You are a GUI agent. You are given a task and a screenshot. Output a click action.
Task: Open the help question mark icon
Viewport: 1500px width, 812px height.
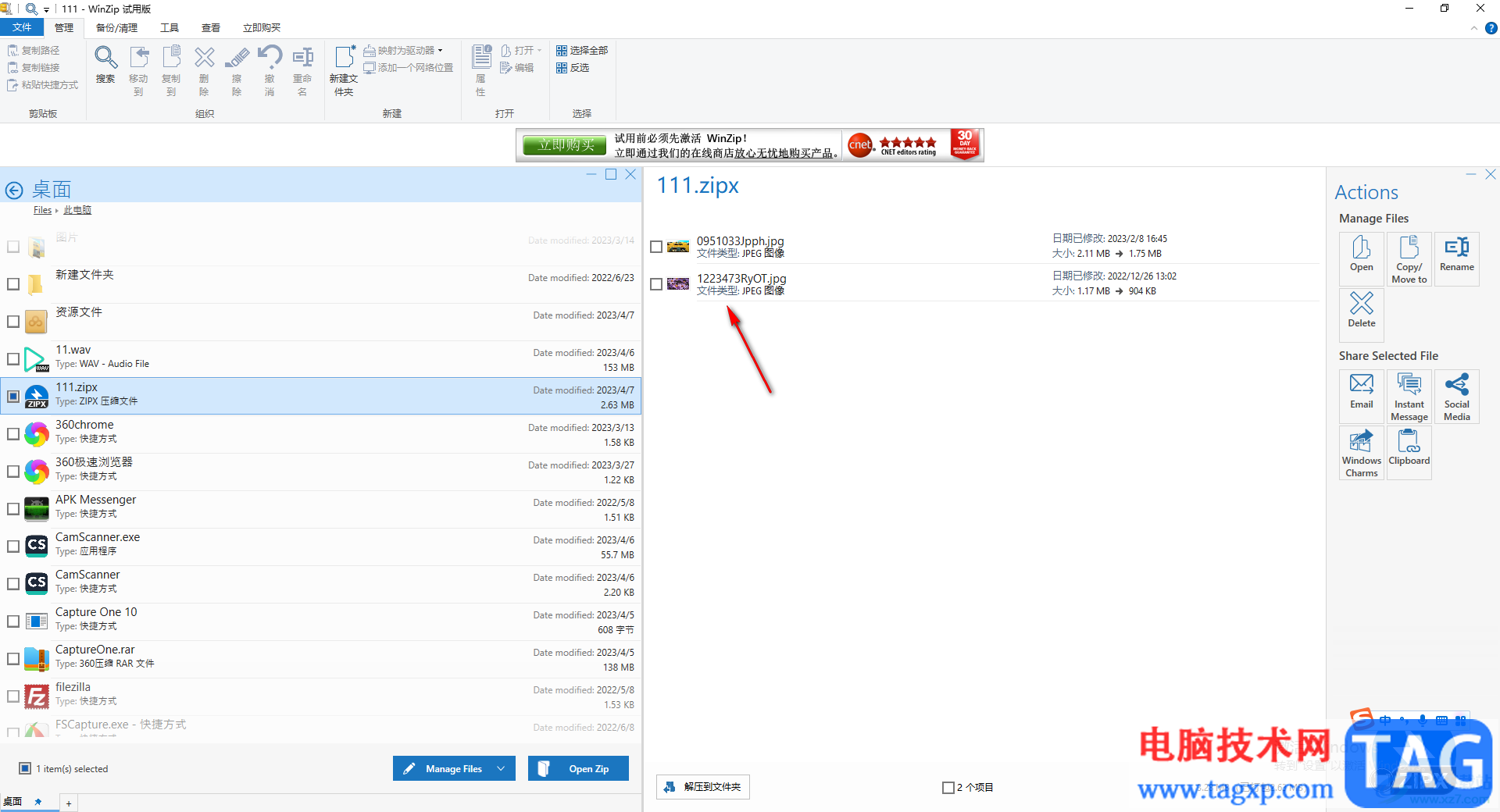click(x=1491, y=28)
